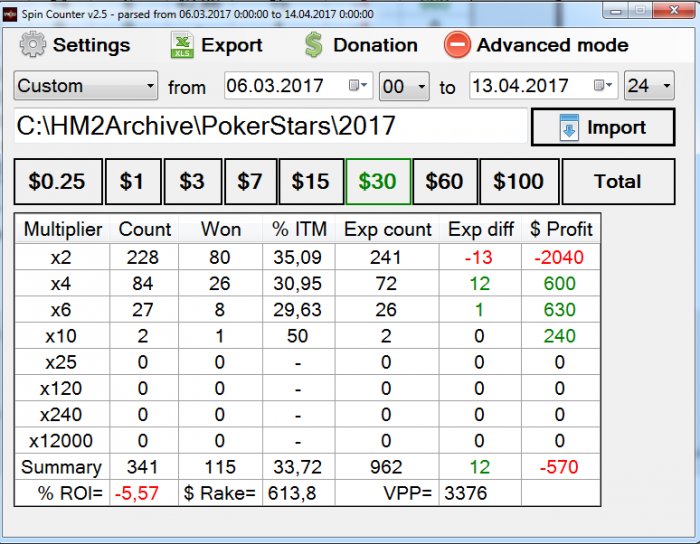This screenshot has width=700, height=544.
Task: Click the Import button
Action: pos(603,127)
